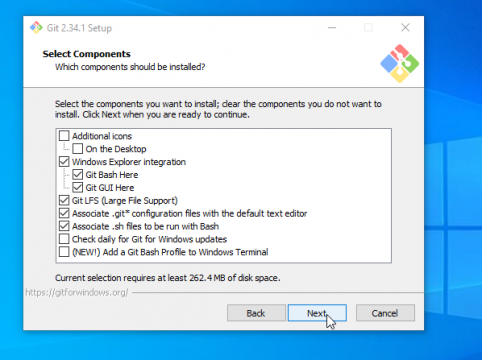This screenshot has width=482, height=360.
Task: Toggle Git LFS (Large File Support)
Action: (x=64, y=200)
